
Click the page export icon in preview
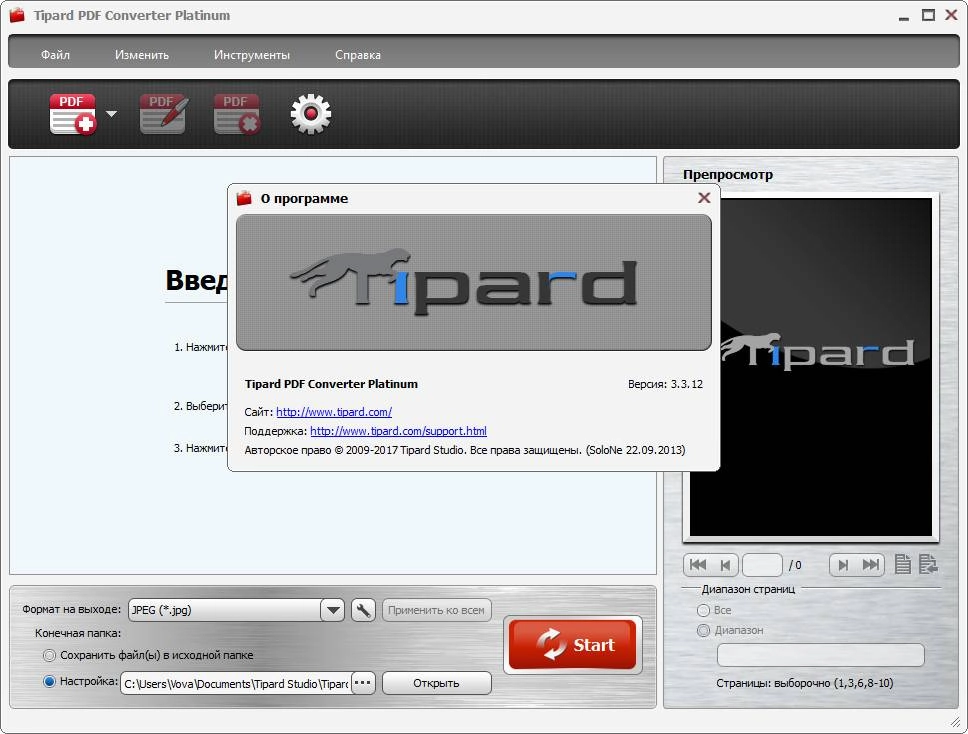928,564
